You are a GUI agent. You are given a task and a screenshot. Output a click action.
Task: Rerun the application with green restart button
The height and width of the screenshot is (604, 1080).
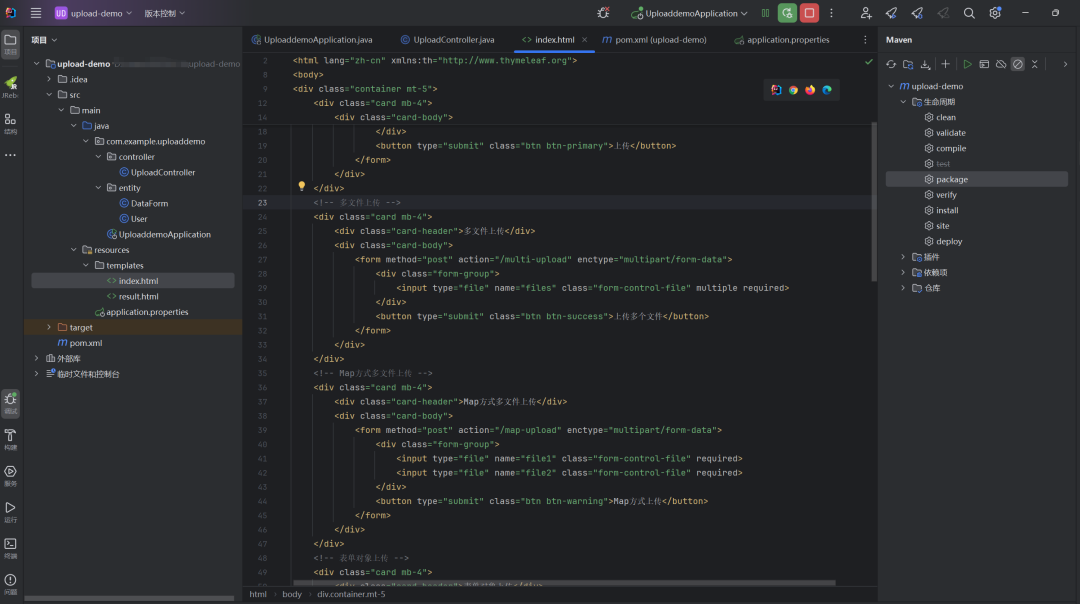point(787,13)
